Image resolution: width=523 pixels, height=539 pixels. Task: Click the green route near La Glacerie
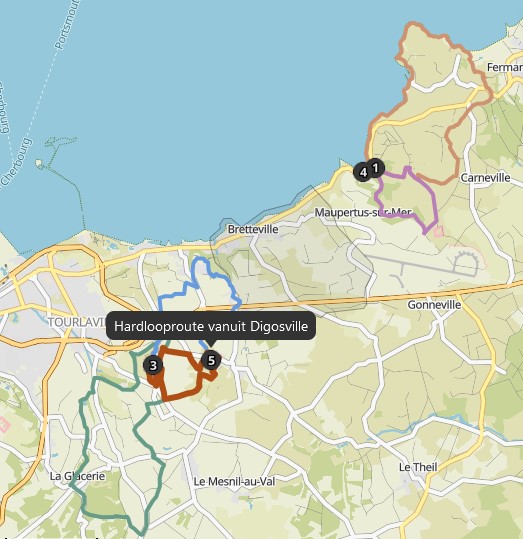coord(84,447)
